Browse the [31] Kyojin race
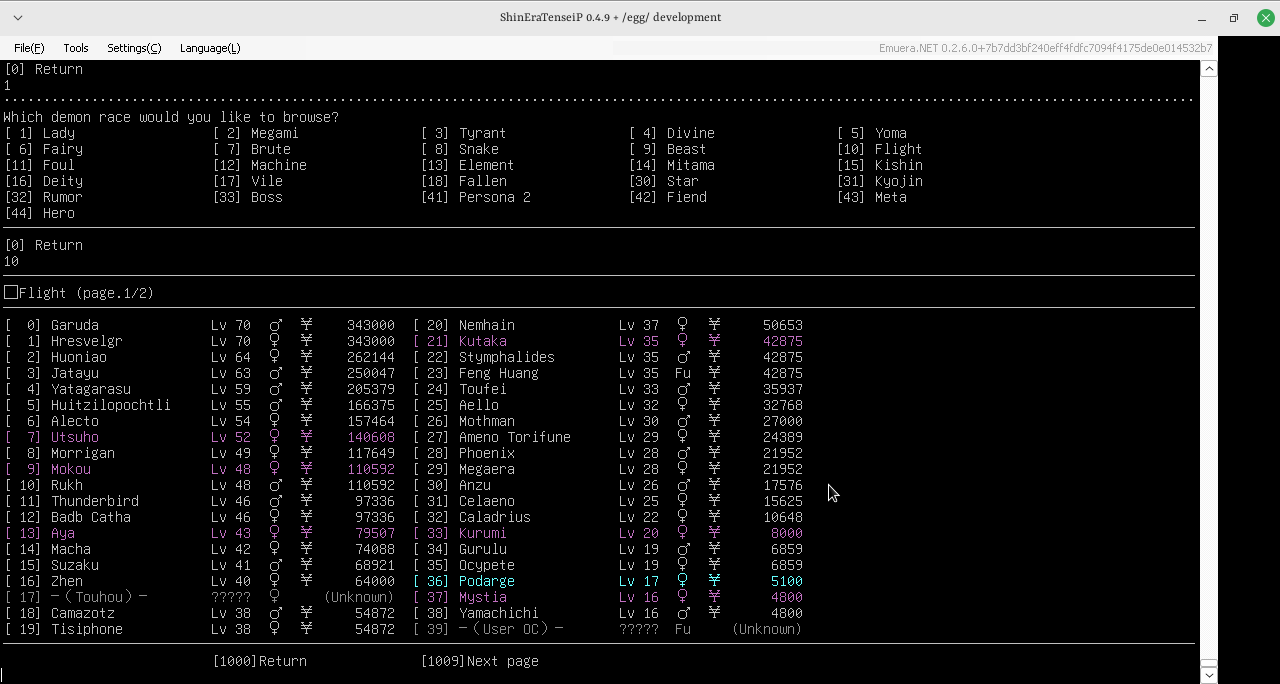The image size is (1280, 684). [x=880, y=181]
